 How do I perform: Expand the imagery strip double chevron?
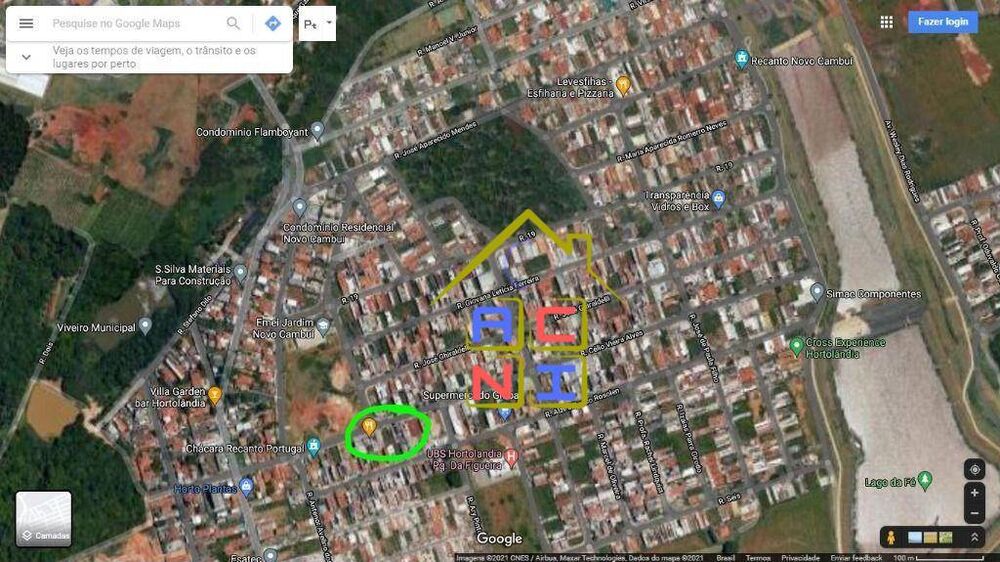tap(974, 538)
